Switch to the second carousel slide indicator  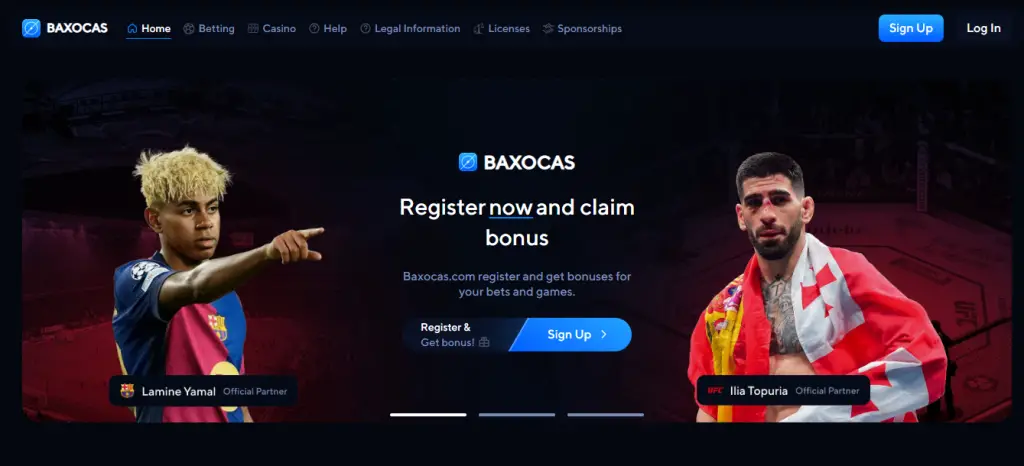point(517,414)
